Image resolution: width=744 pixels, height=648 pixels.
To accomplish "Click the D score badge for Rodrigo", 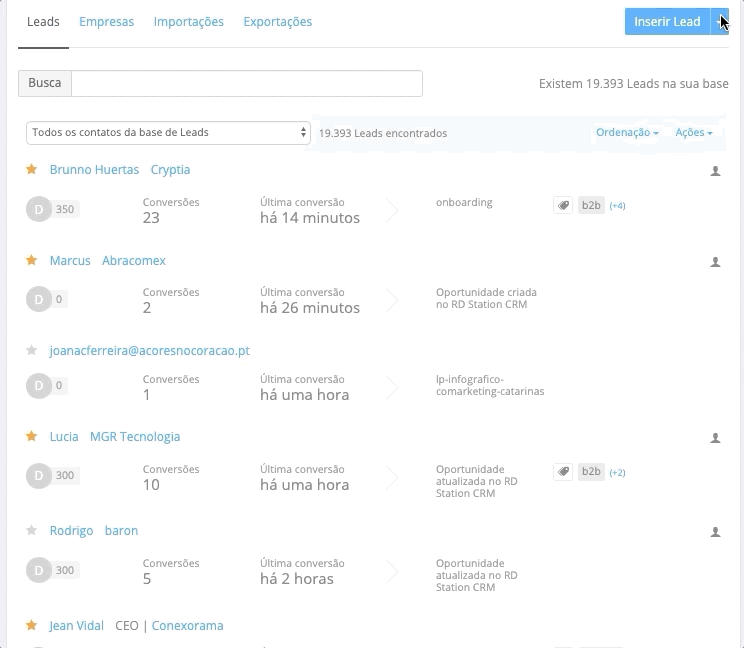I will click(x=39, y=570).
